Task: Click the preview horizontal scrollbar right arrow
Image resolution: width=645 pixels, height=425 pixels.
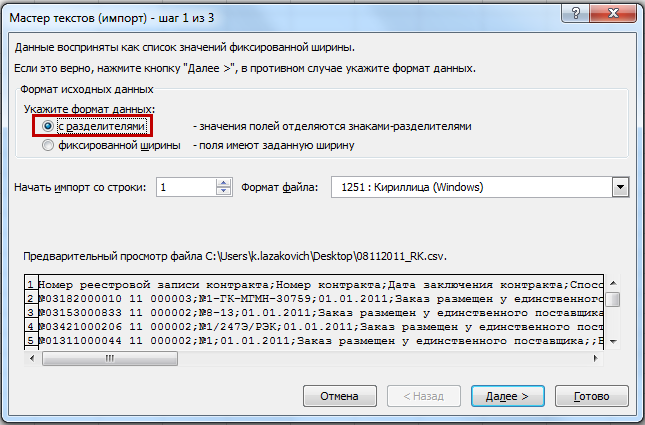Action: click(x=596, y=358)
